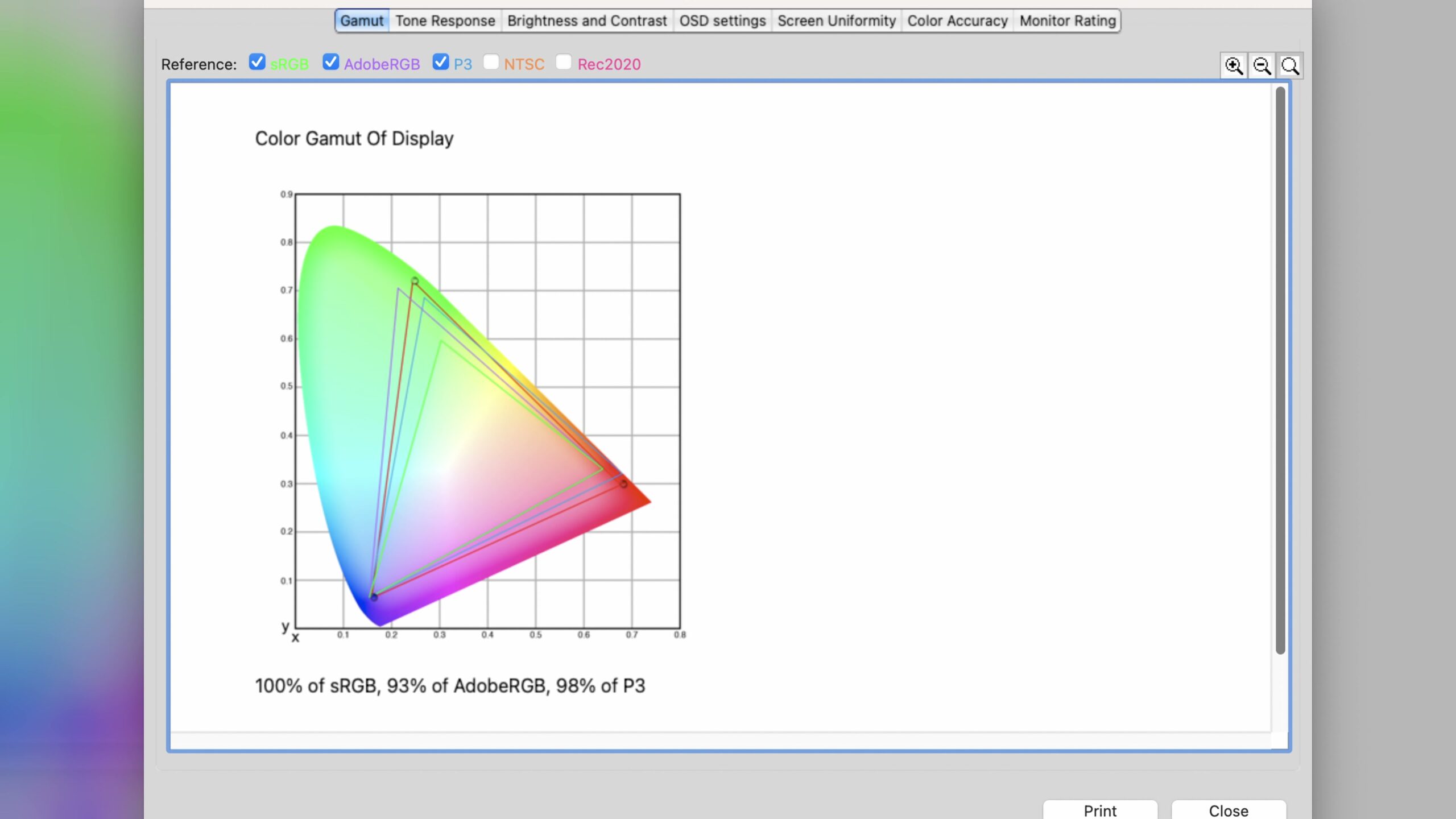Click the zoom out magnifier icon
This screenshot has width=1456, height=819.
tap(1262, 66)
